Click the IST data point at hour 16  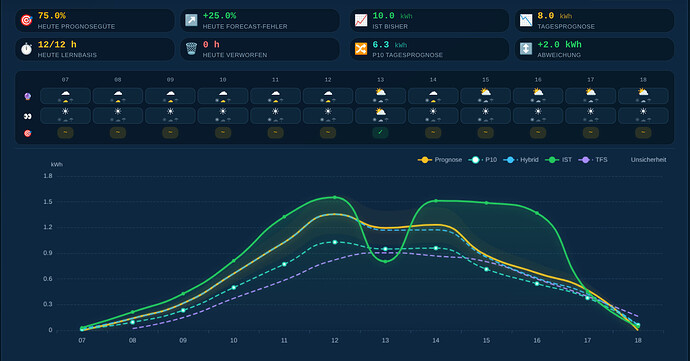coord(537,213)
